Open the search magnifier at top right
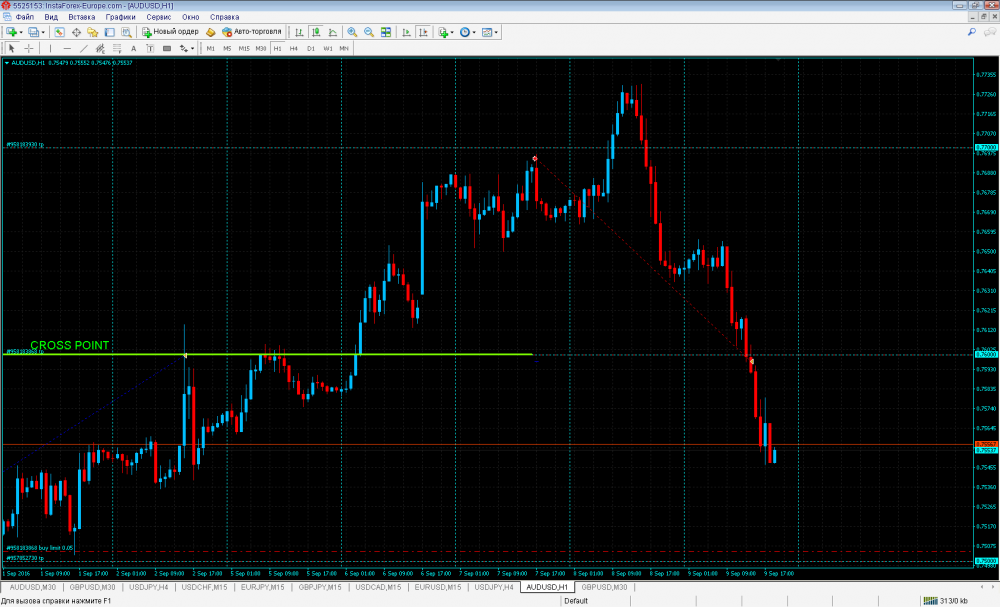1000x607 pixels. click(972, 32)
